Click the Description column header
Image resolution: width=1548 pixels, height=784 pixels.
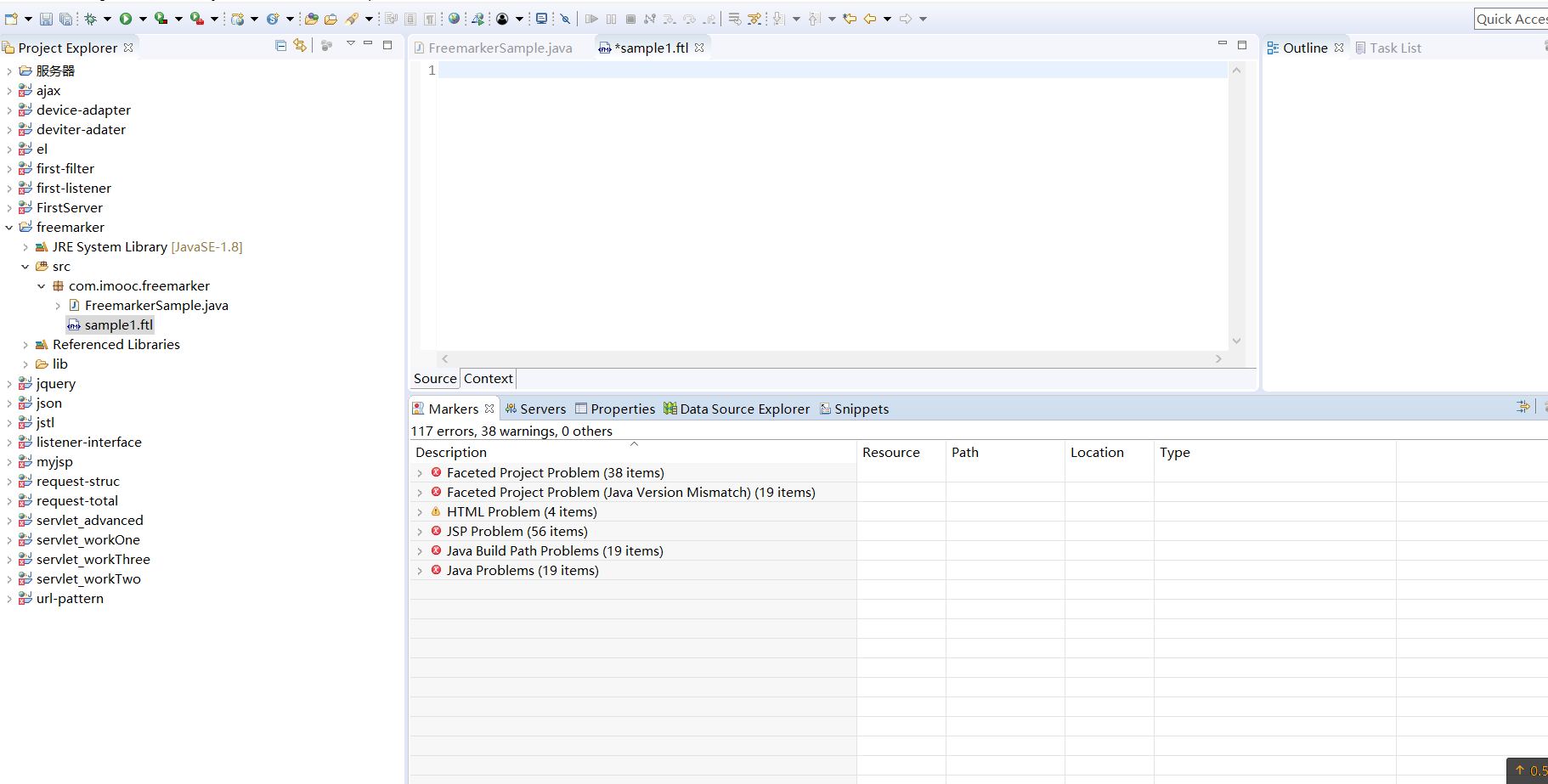(x=633, y=453)
